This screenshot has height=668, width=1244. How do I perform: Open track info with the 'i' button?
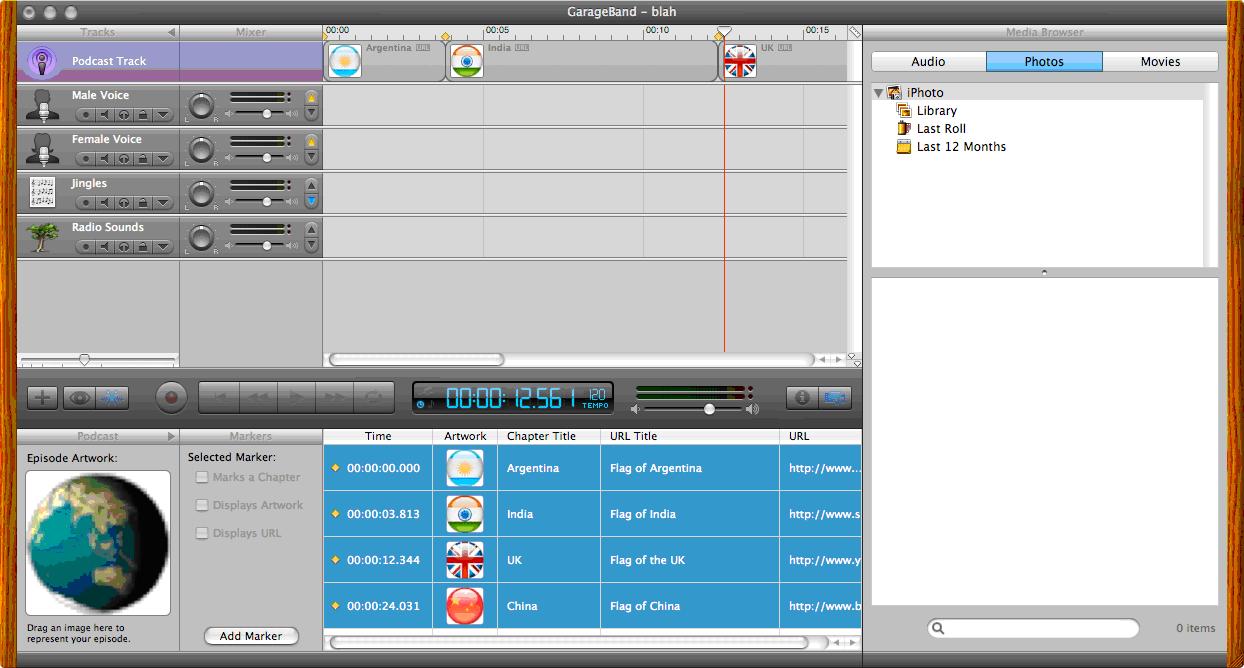pyautogui.click(x=801, y=398)
